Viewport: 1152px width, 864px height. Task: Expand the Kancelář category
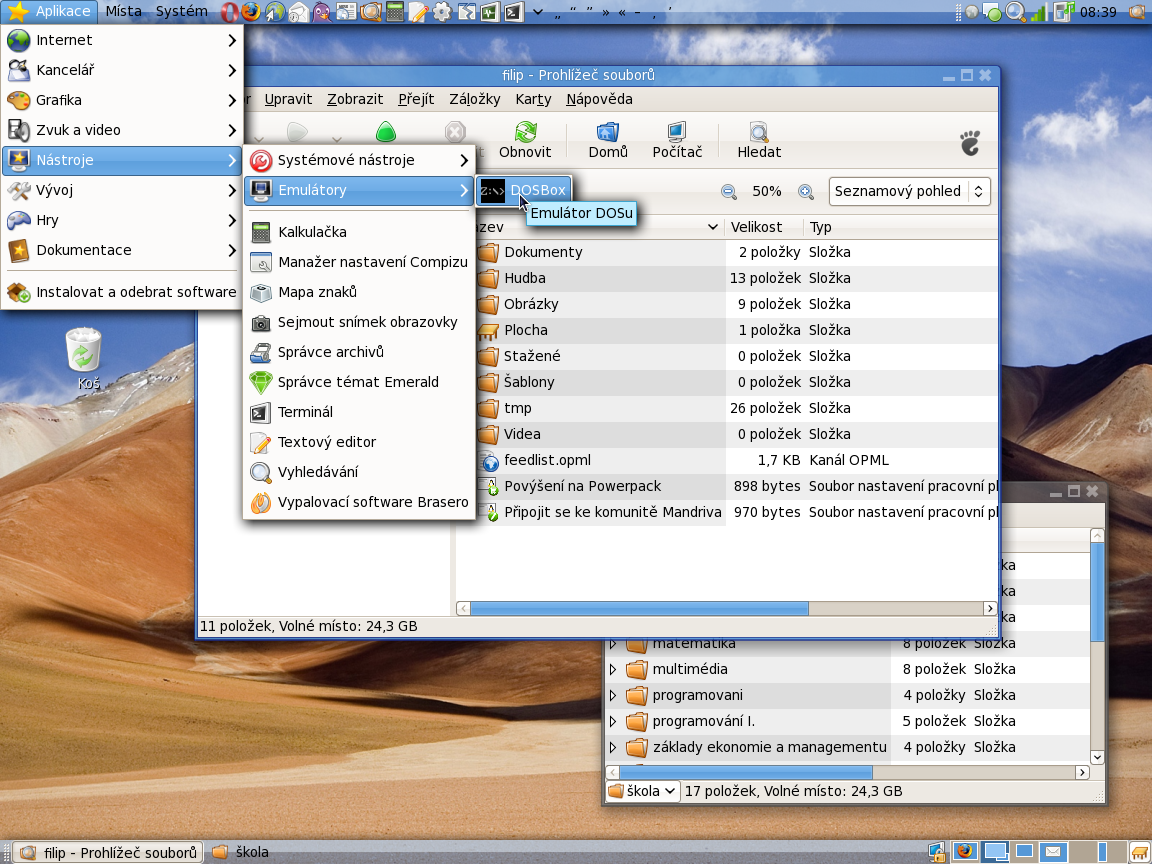(x=122, y=71)
